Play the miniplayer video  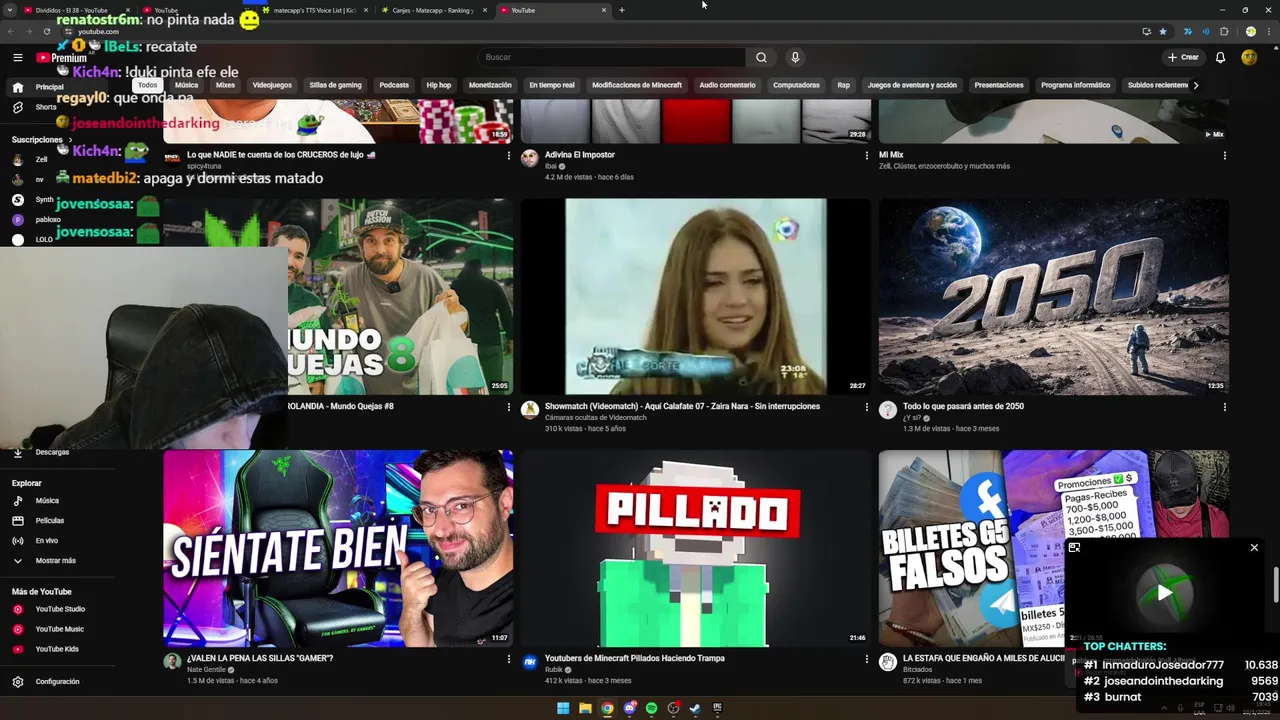[1164, 593]
